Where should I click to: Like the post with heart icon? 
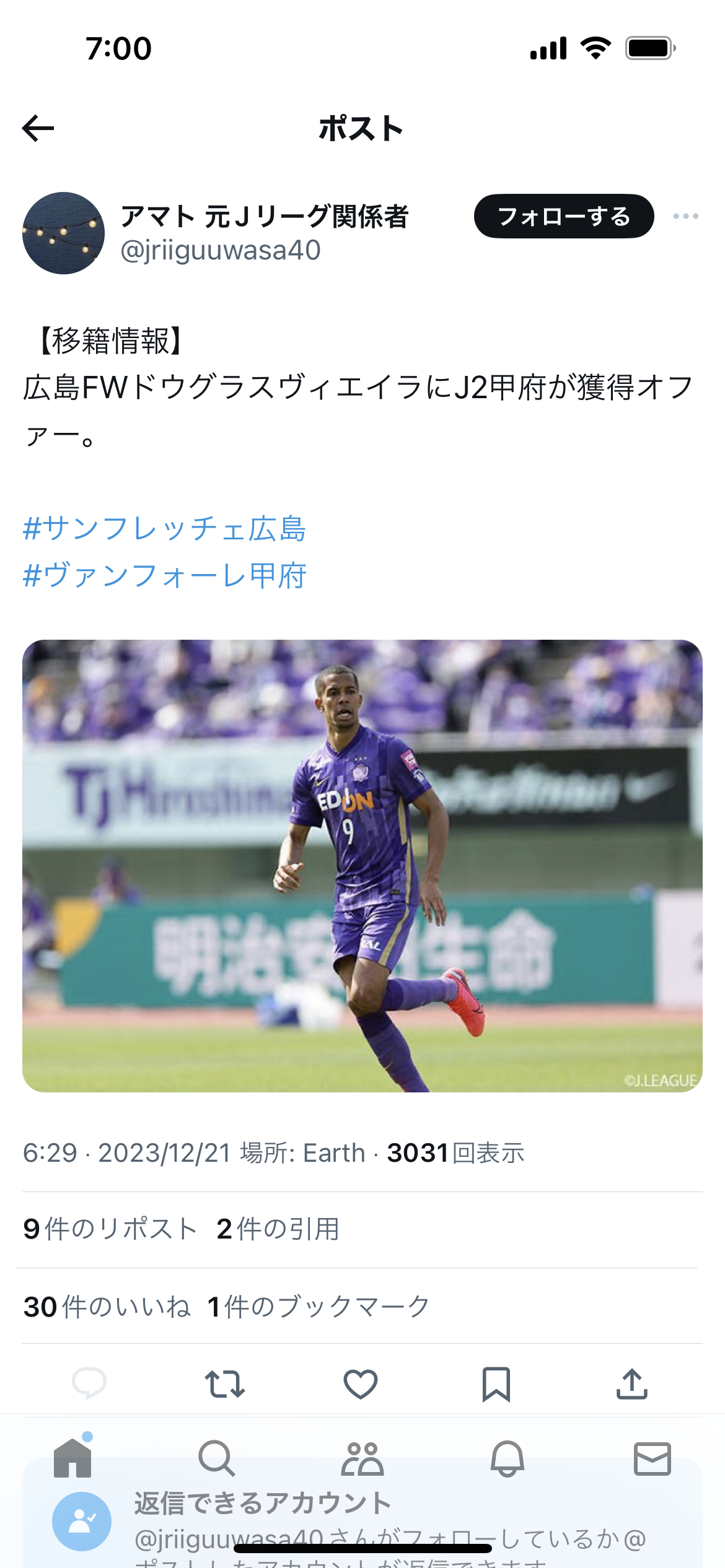click(x=361, y=1384)
